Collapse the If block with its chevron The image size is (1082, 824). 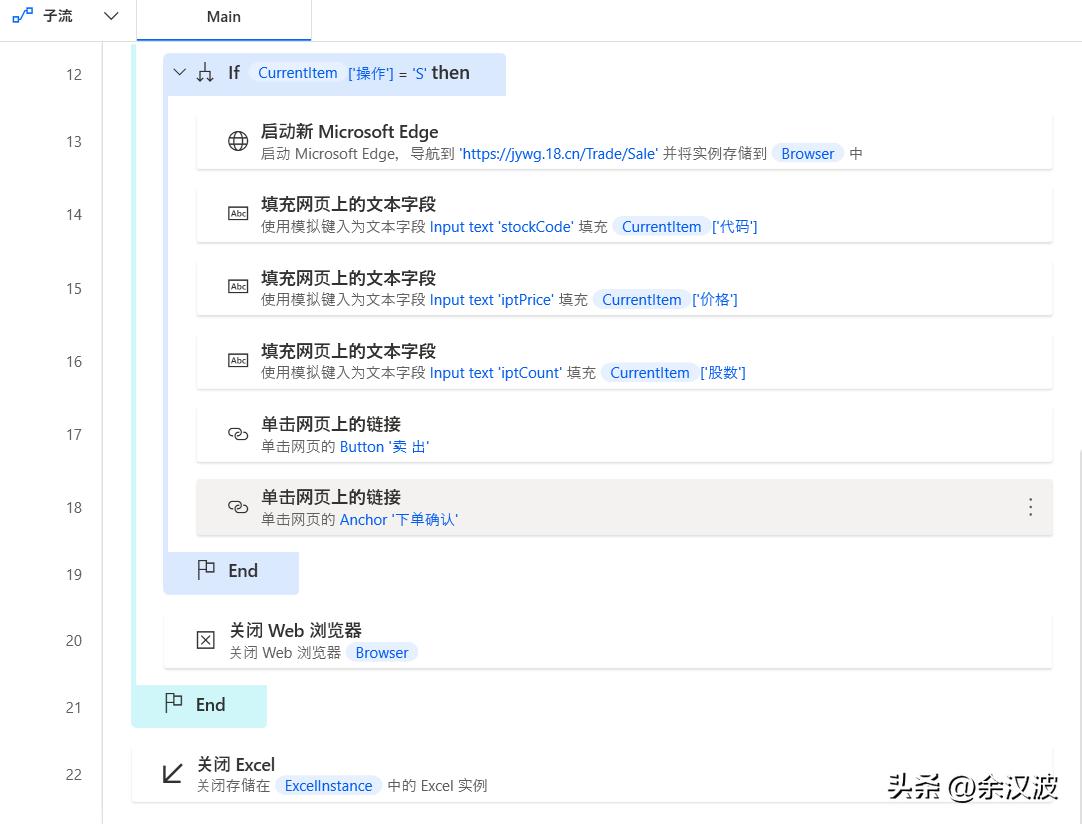click(179, 71)
